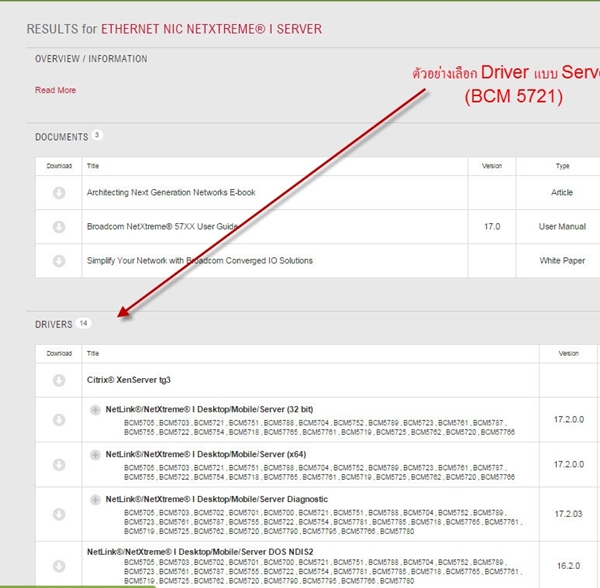The image size is (600, 588).
Task: Download Architecting Next Generation Networks E-book
Action: point(59,193)
